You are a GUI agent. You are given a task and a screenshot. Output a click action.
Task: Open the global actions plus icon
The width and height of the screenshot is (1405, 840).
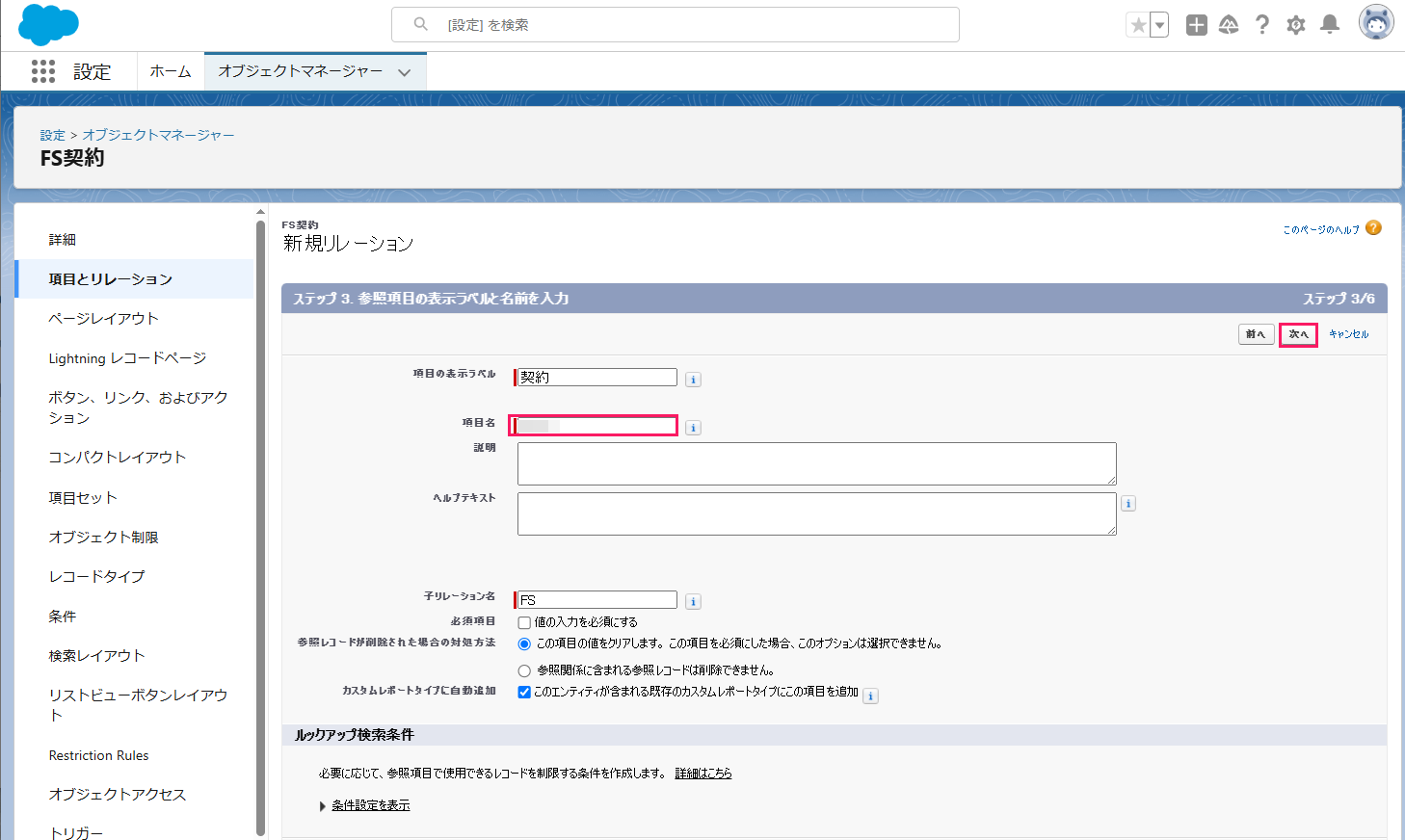point(1197,25)
